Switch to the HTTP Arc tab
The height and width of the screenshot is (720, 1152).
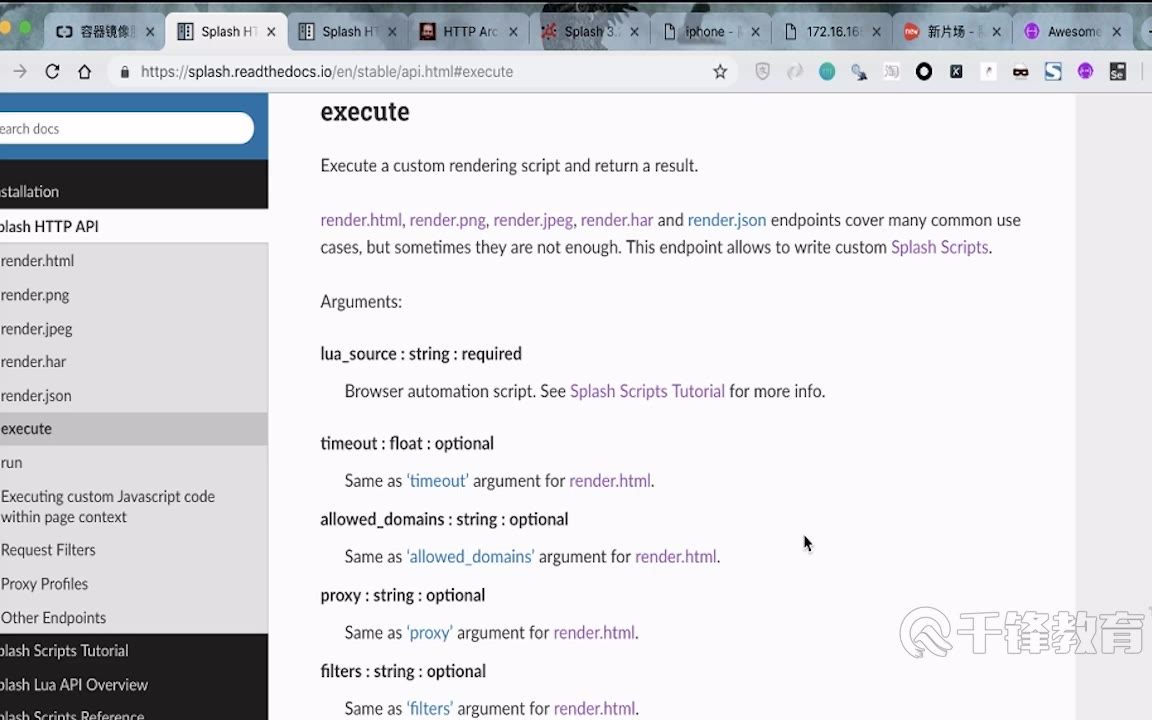pos(469,32)
